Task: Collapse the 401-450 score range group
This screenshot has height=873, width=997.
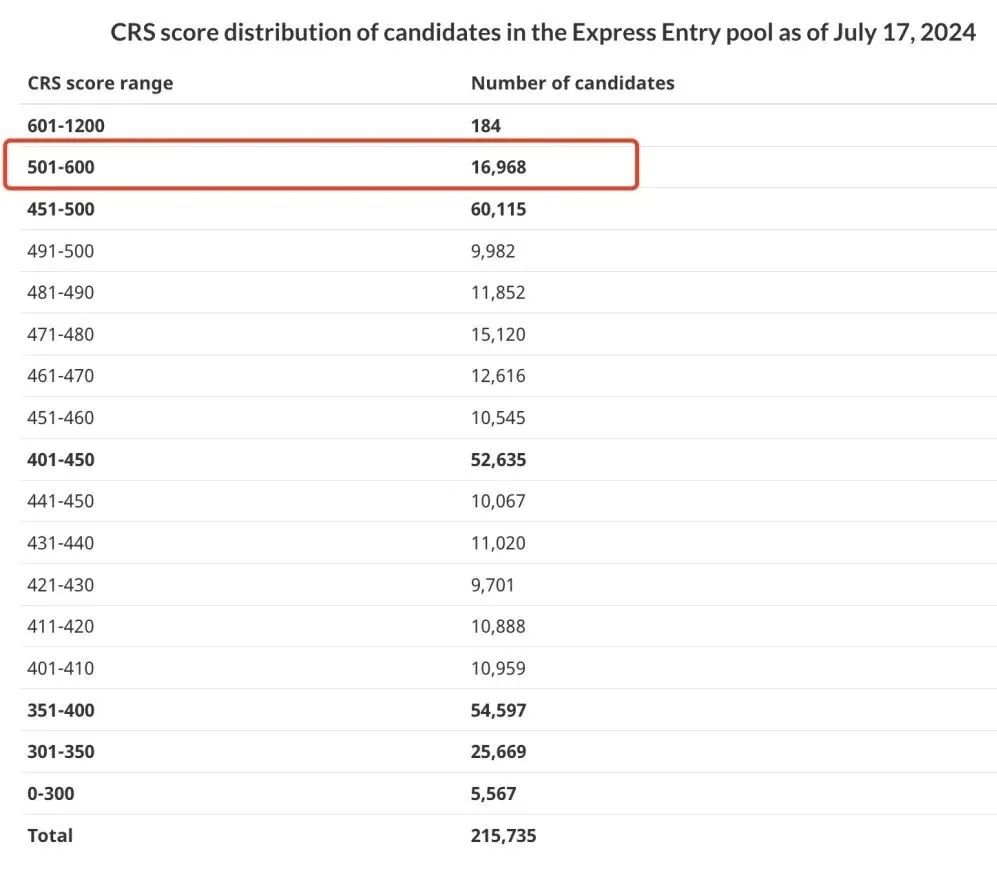Action: [60, 460]
